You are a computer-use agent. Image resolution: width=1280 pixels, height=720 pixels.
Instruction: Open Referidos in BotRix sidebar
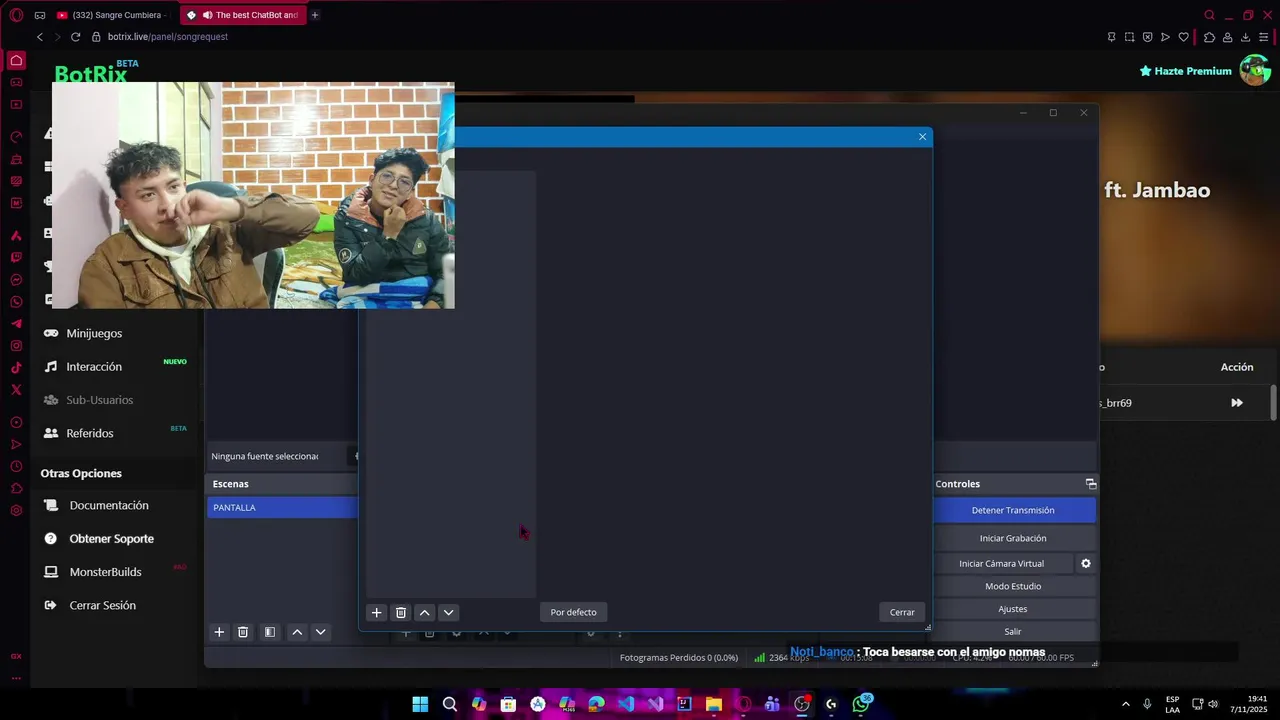pos(90,433)
